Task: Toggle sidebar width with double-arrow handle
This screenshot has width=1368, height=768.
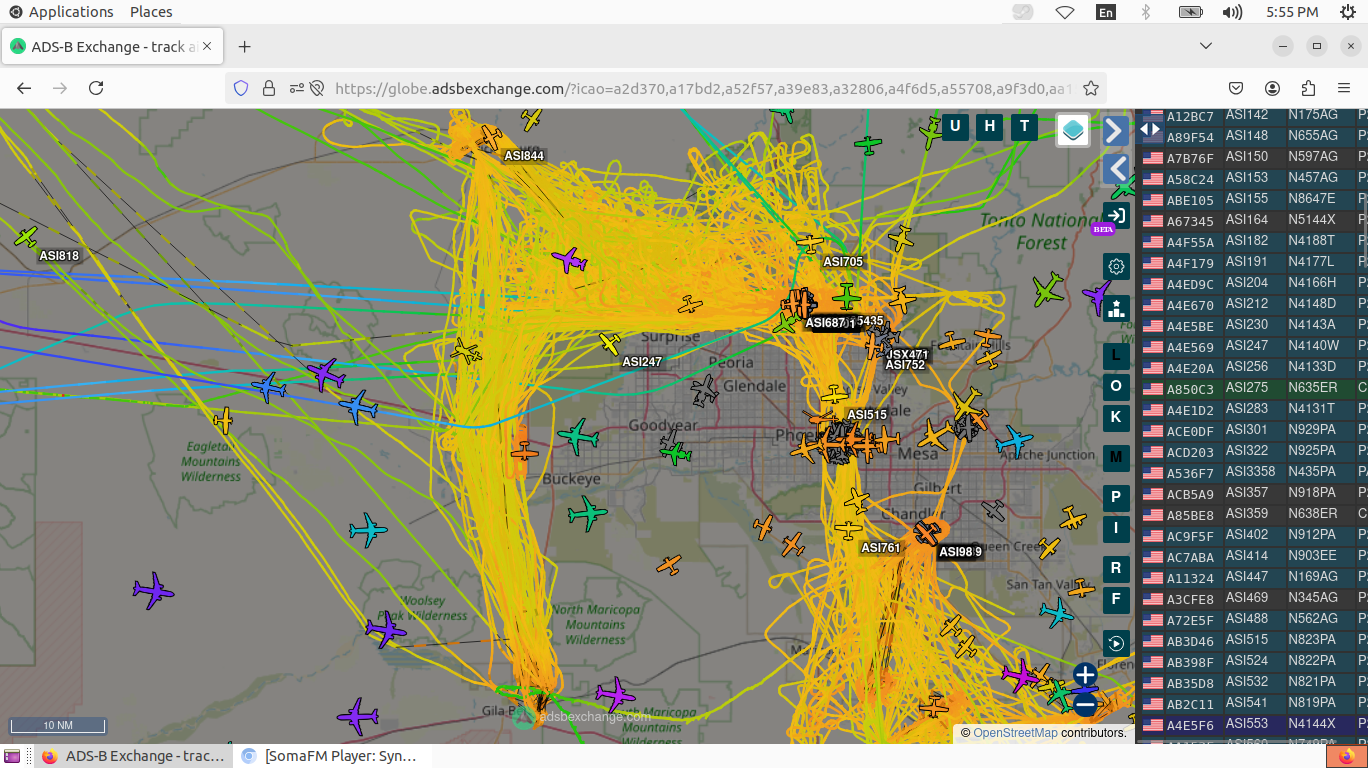Action: (1150, 128)
